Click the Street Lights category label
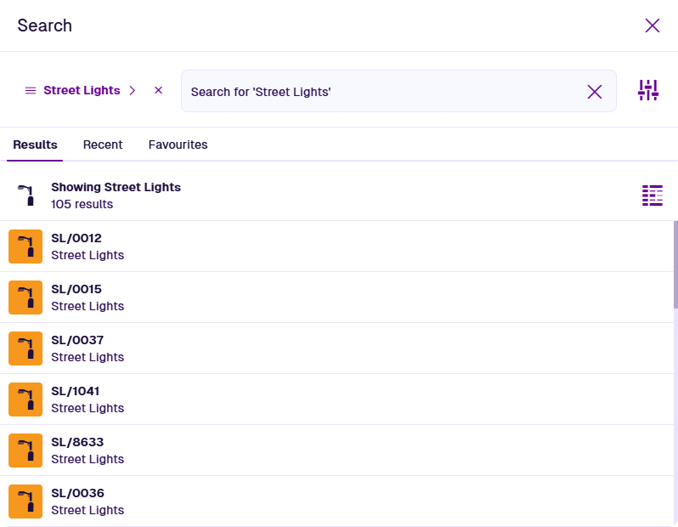Viewport: 678px width, 527px height. tap(82, 90)
